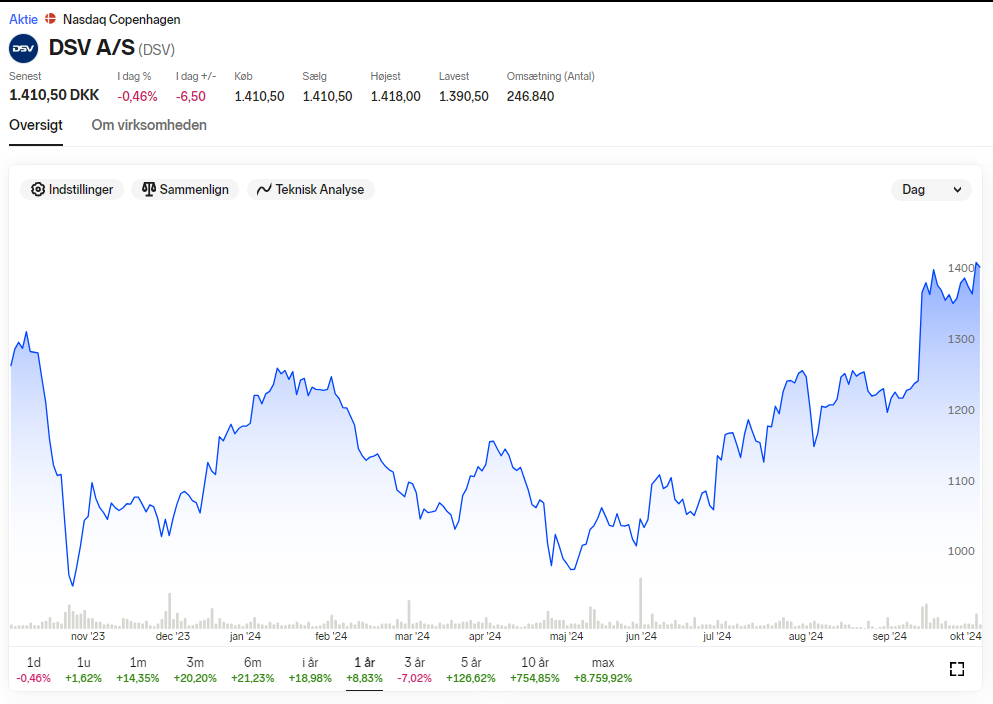
Task: Click the Højest value 1.418,00
Action: coord(396,96)
